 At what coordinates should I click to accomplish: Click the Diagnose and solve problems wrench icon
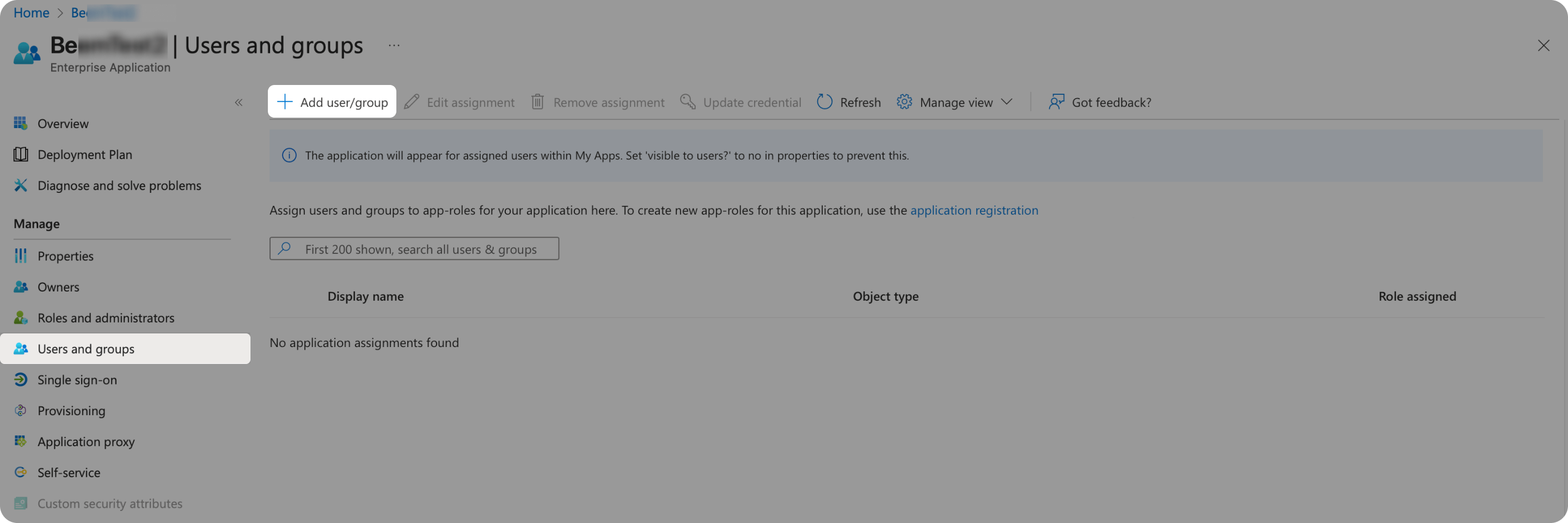click(21, 185)
